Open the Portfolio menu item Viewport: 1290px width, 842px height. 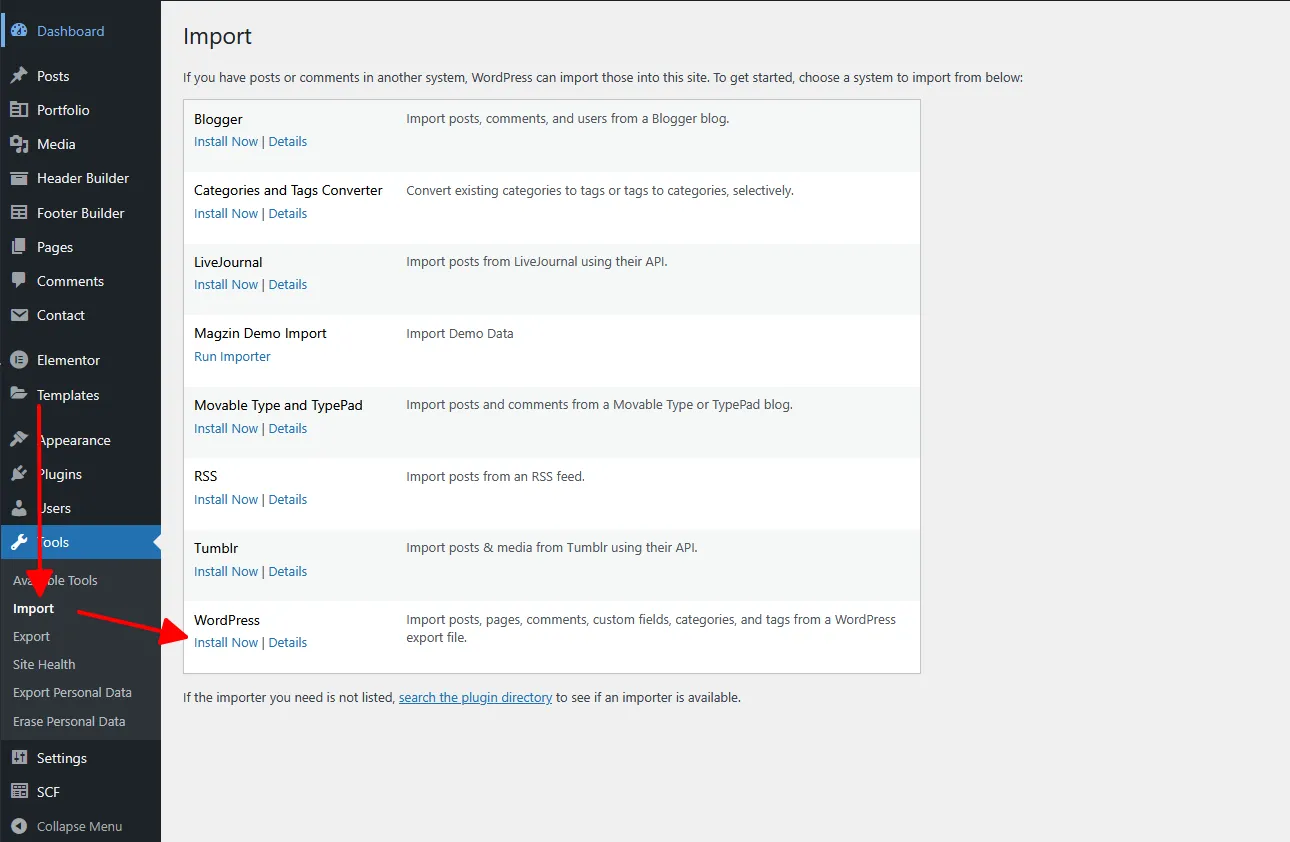click(63, 110)
